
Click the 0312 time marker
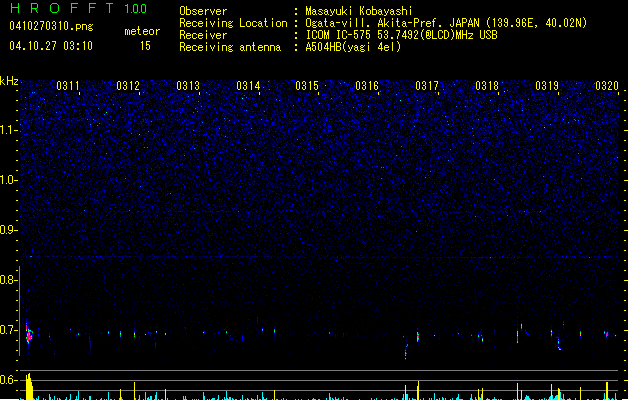[128, 86]
